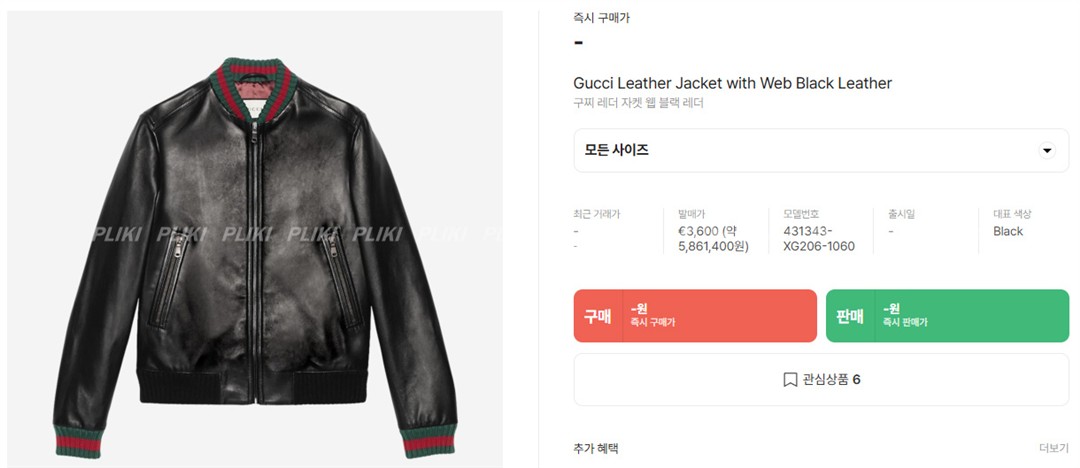Click the Gucci Leather Jacket English title
The image size is (1080, 468).
click(x=732, y=83)
